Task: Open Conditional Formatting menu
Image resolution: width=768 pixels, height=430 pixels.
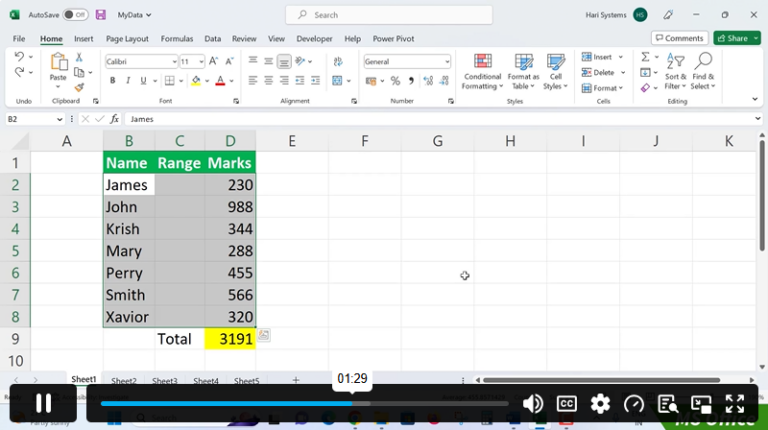Action: pyautogui.click(x=482, y=72)
